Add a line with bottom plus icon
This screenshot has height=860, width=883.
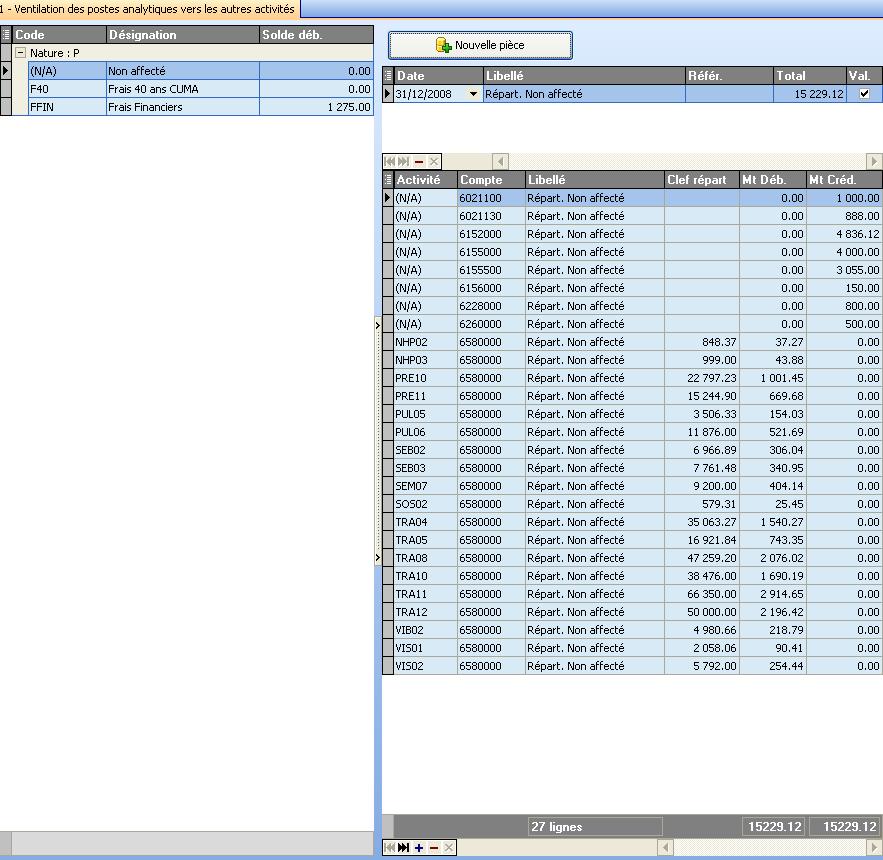tap(419, 848)
